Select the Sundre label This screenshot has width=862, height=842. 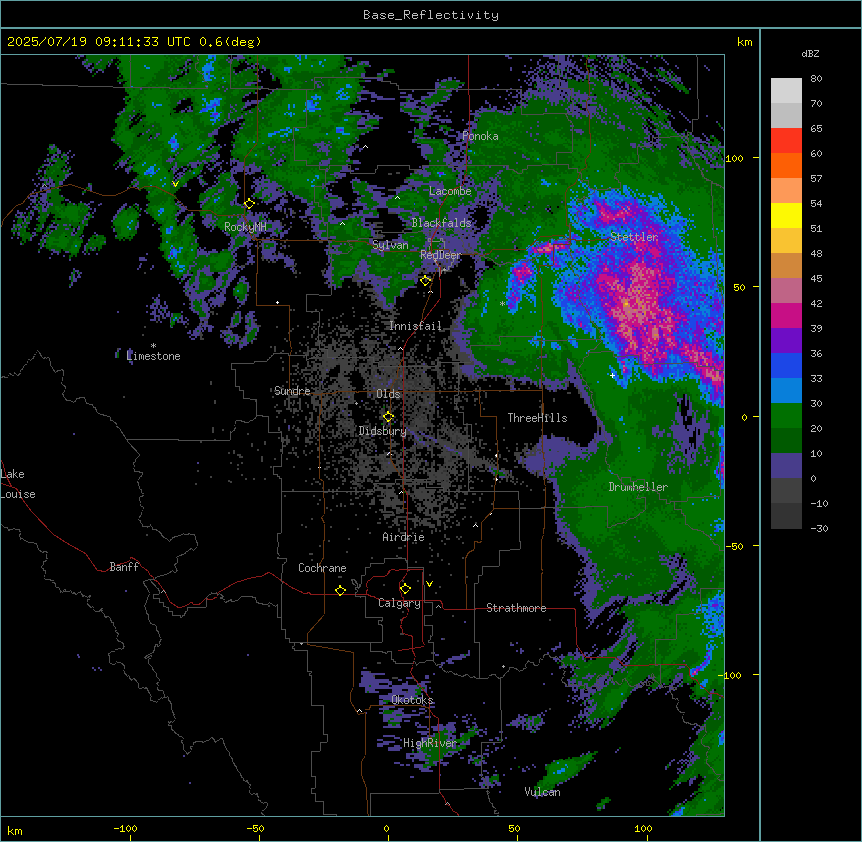(x=292, y=391)
